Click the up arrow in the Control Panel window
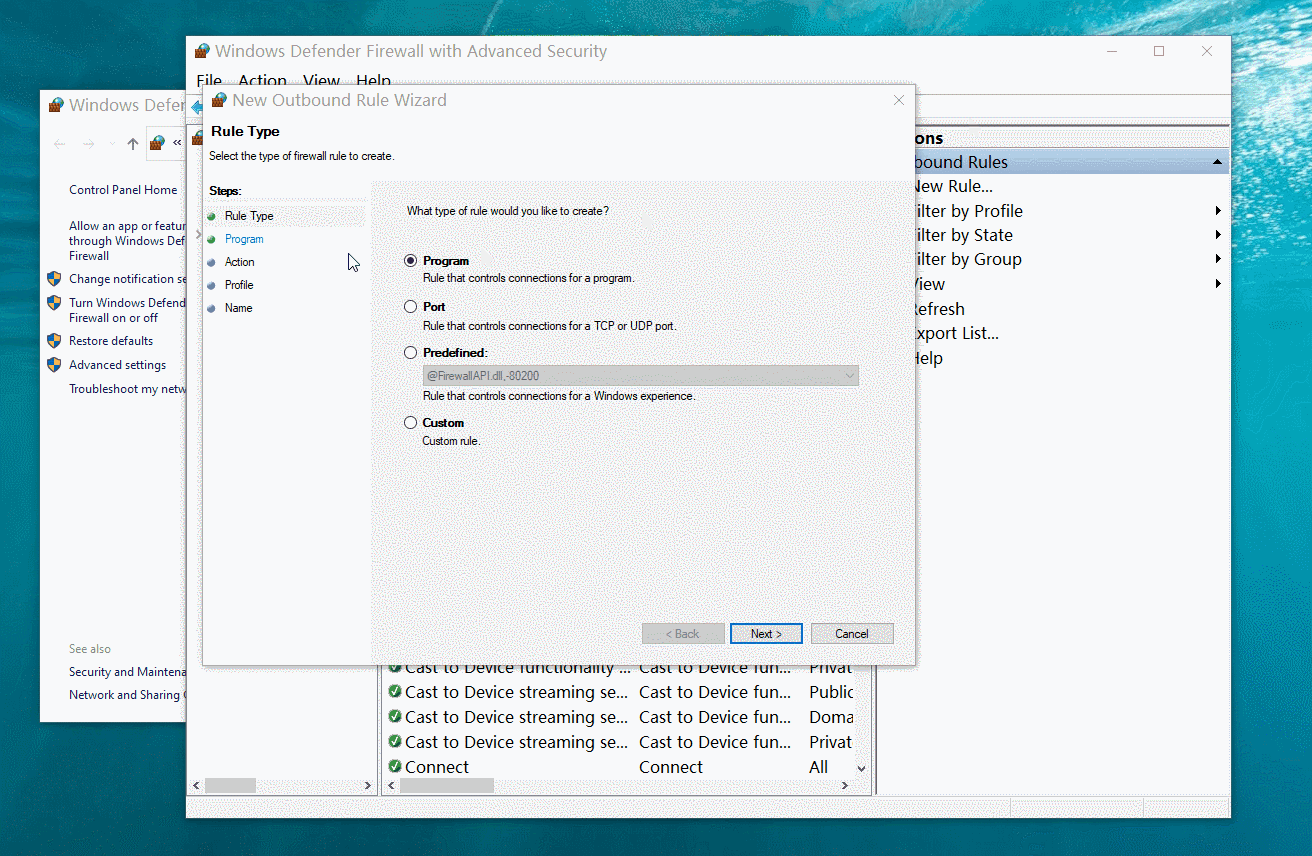Image resolution: width=1312 pixels, height=856 pixels. point(133,144)
